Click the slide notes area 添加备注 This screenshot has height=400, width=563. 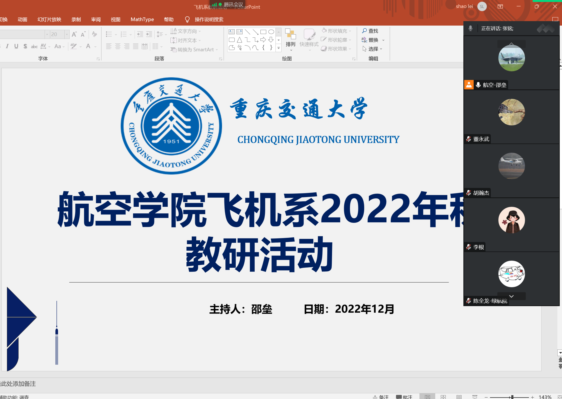[19, 384]
